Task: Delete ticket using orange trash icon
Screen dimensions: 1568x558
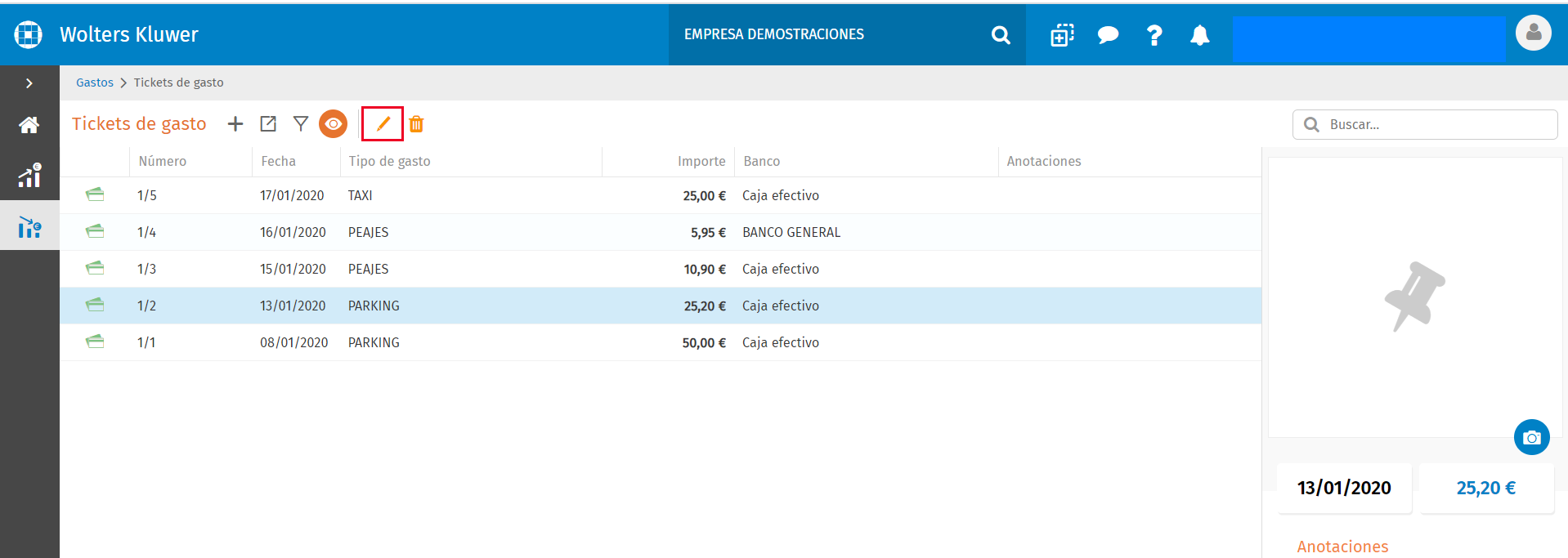Action: [416, 124]
